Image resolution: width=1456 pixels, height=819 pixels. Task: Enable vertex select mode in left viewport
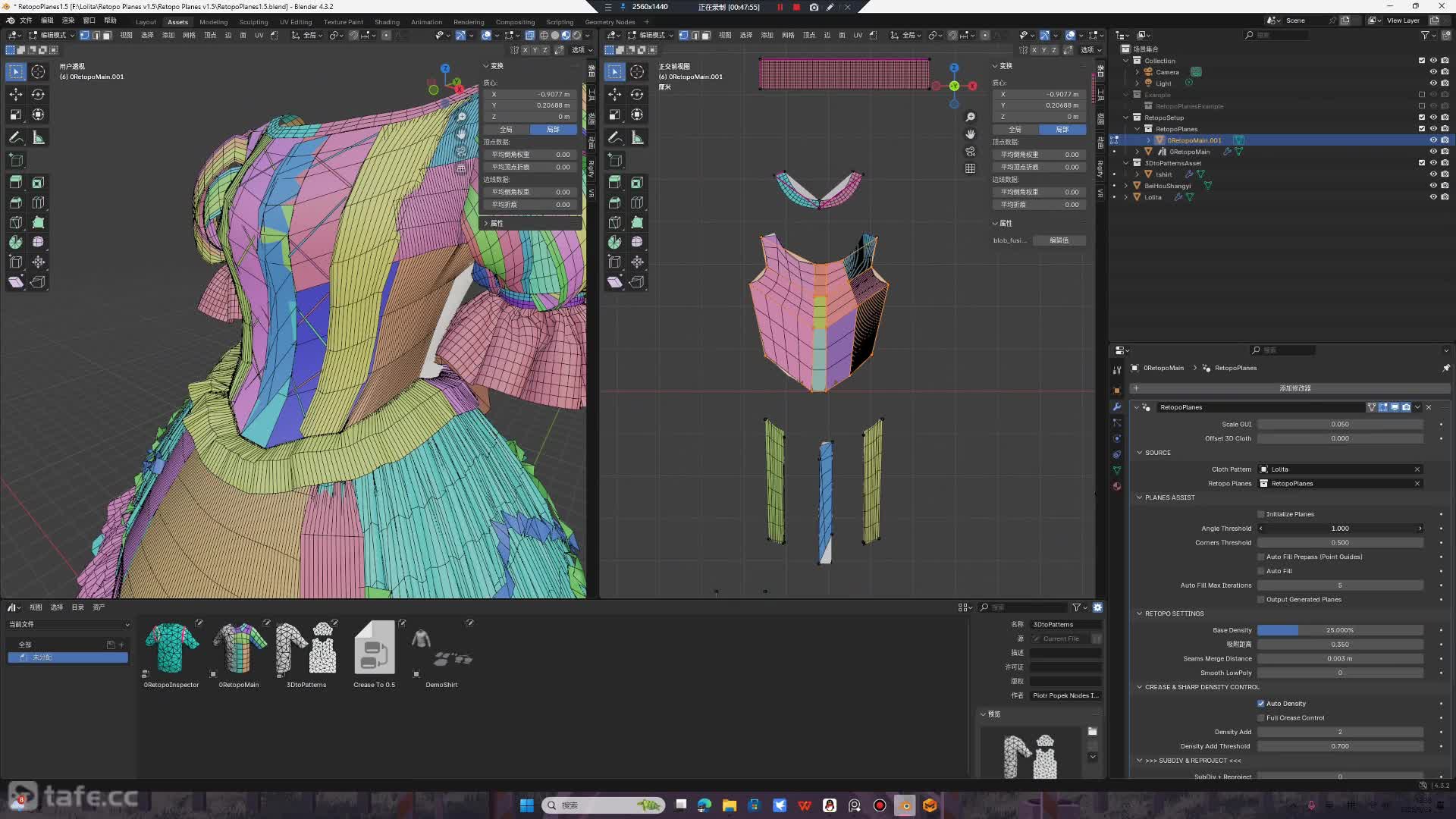click(84, 35)
